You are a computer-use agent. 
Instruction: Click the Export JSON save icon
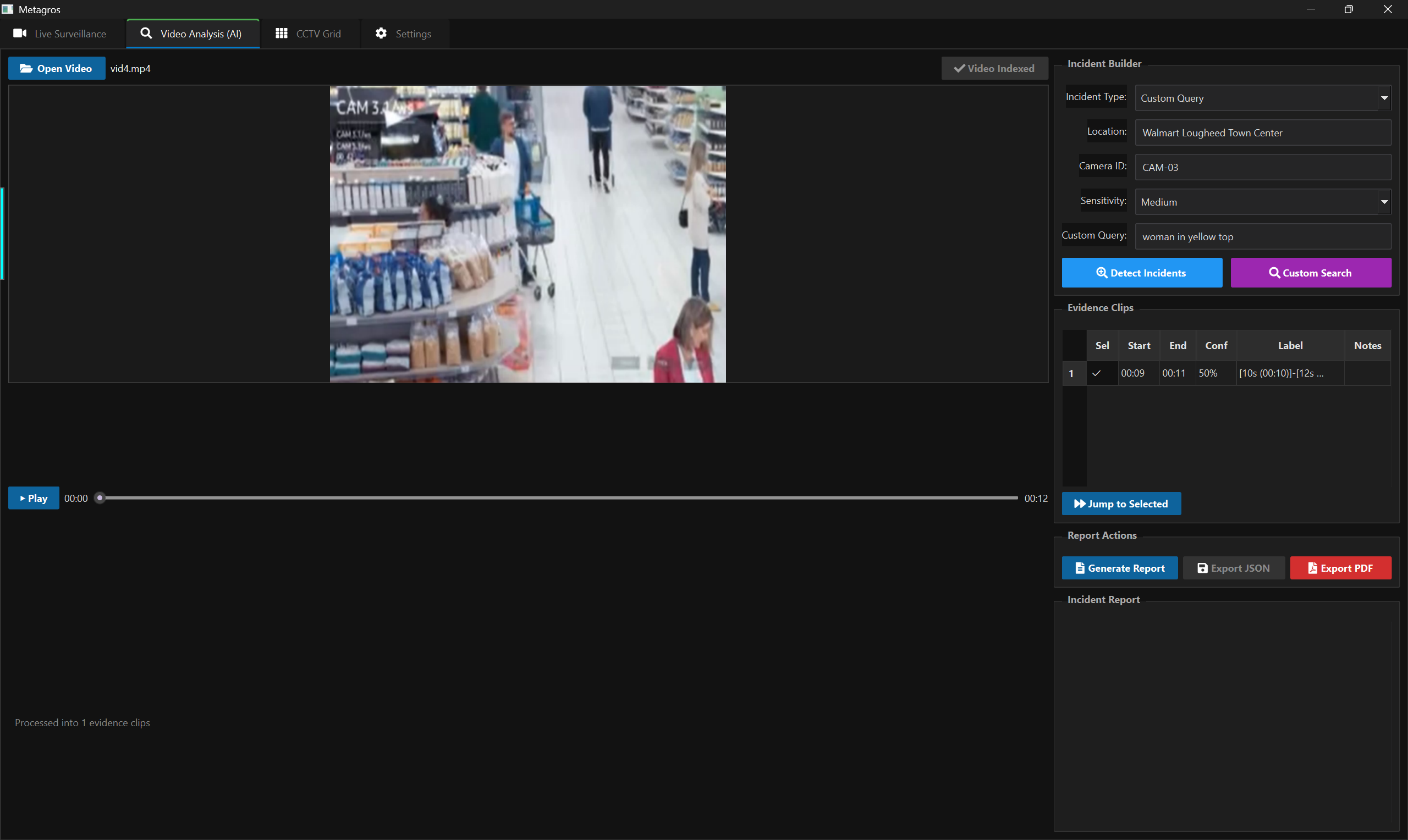(x=1202, y=568)
